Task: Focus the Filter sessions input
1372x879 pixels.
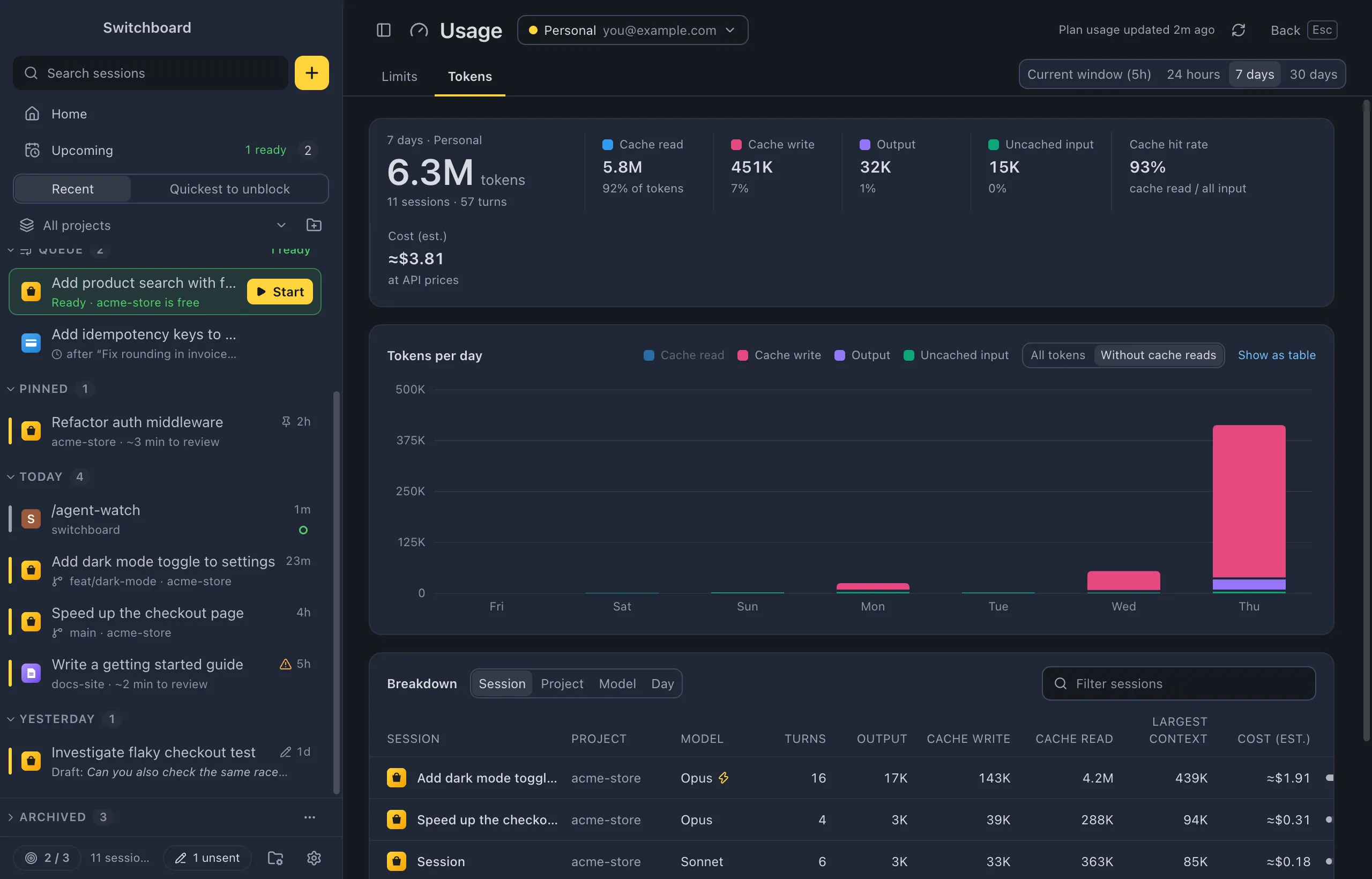Action: coord(1179,683)
